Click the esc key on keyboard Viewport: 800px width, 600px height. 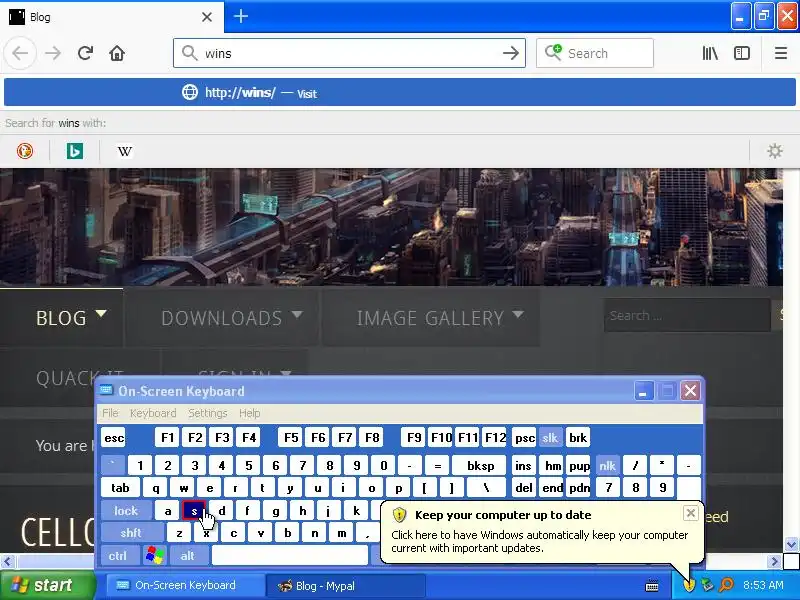[x=113, y=438]
